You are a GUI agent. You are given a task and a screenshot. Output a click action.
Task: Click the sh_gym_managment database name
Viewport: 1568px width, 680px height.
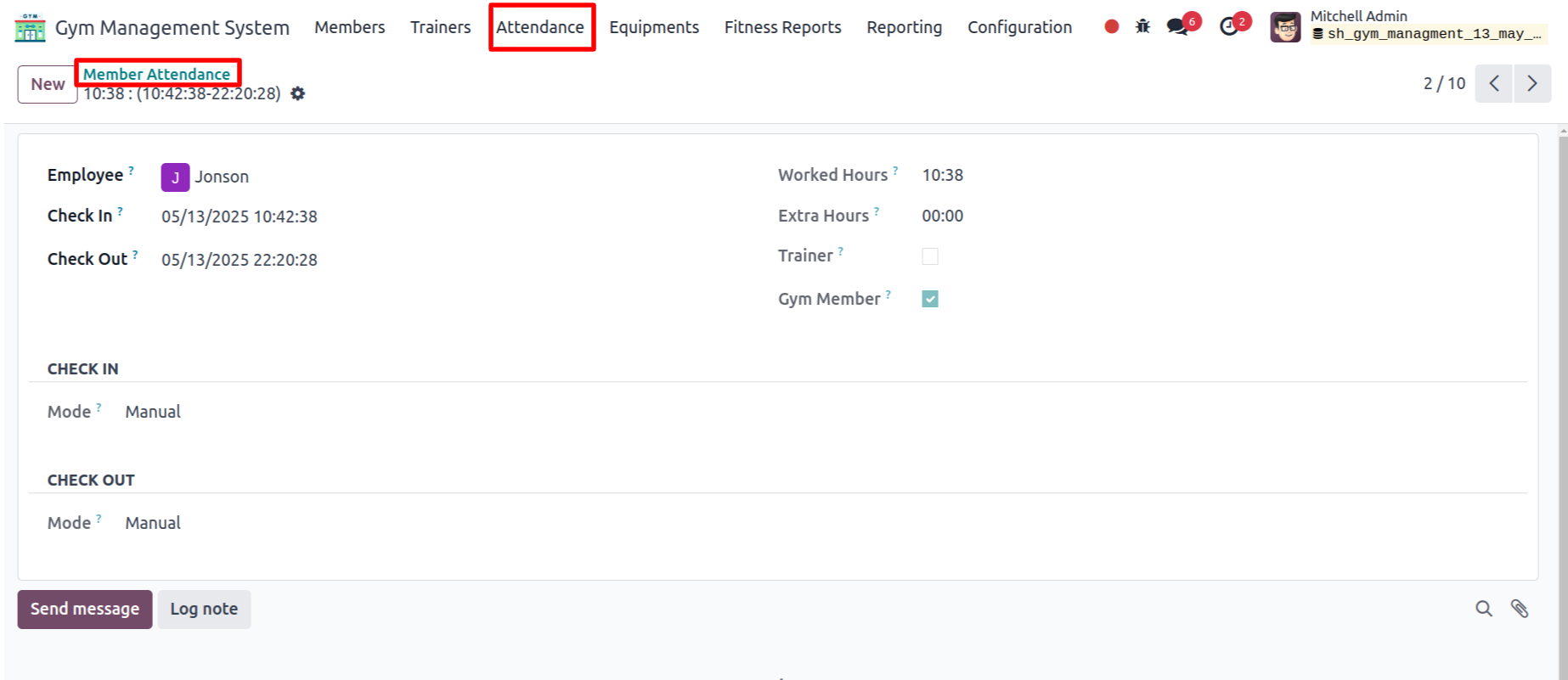coord(1434,34)
